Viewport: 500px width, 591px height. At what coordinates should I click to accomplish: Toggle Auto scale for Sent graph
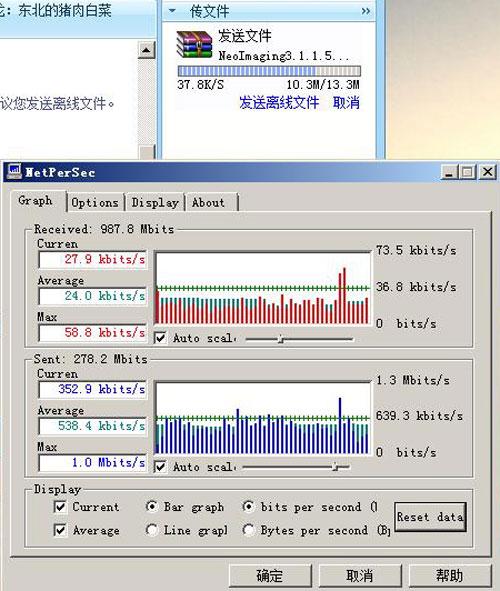click(x=161, y=467)
